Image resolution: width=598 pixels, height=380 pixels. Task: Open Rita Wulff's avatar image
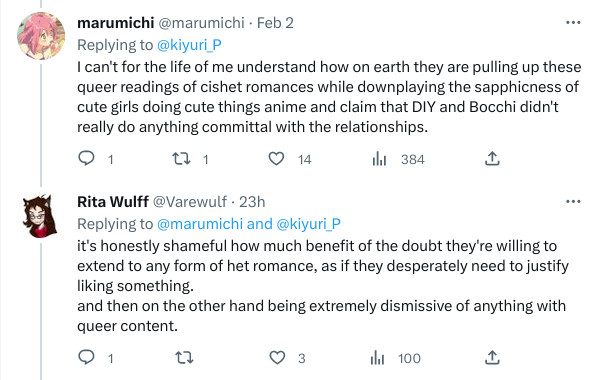click(x=40, y=216)
